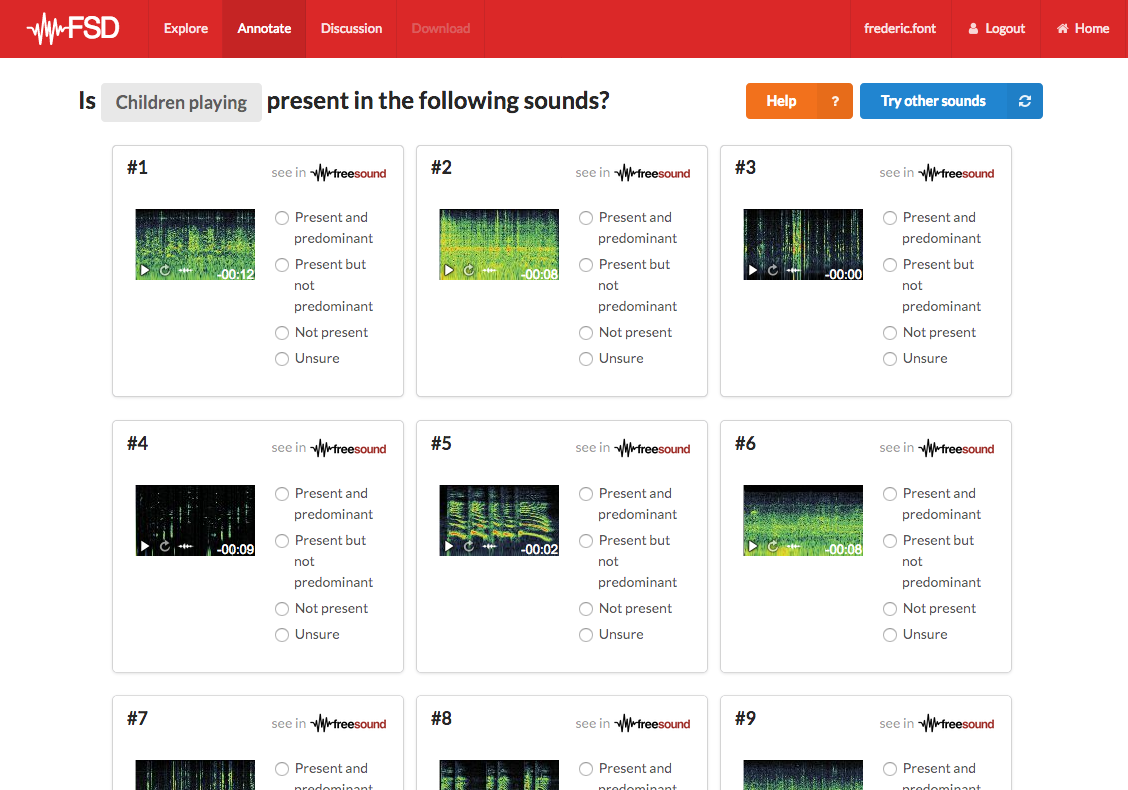Image resolution: width=1128 pixels, height=790 pixels.
Task: Click the Children playing category label
Action: pyautogui.click(x=181, y=103)
